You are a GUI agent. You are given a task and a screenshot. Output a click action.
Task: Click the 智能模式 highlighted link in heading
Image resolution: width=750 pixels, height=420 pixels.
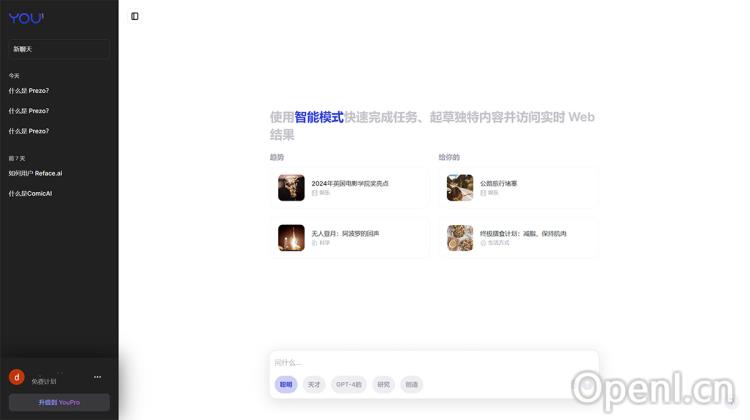coord(318,117)
